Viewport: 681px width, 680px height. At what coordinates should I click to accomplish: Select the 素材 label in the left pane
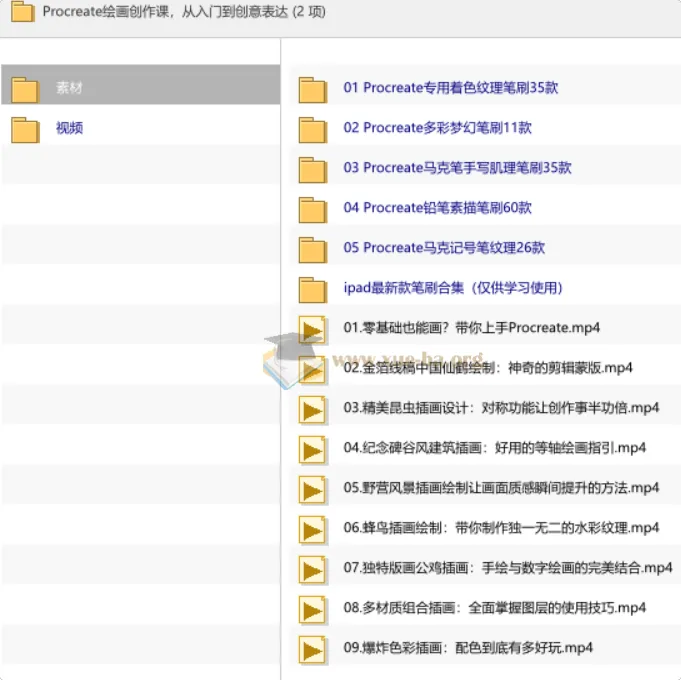[x=69, y=88]
